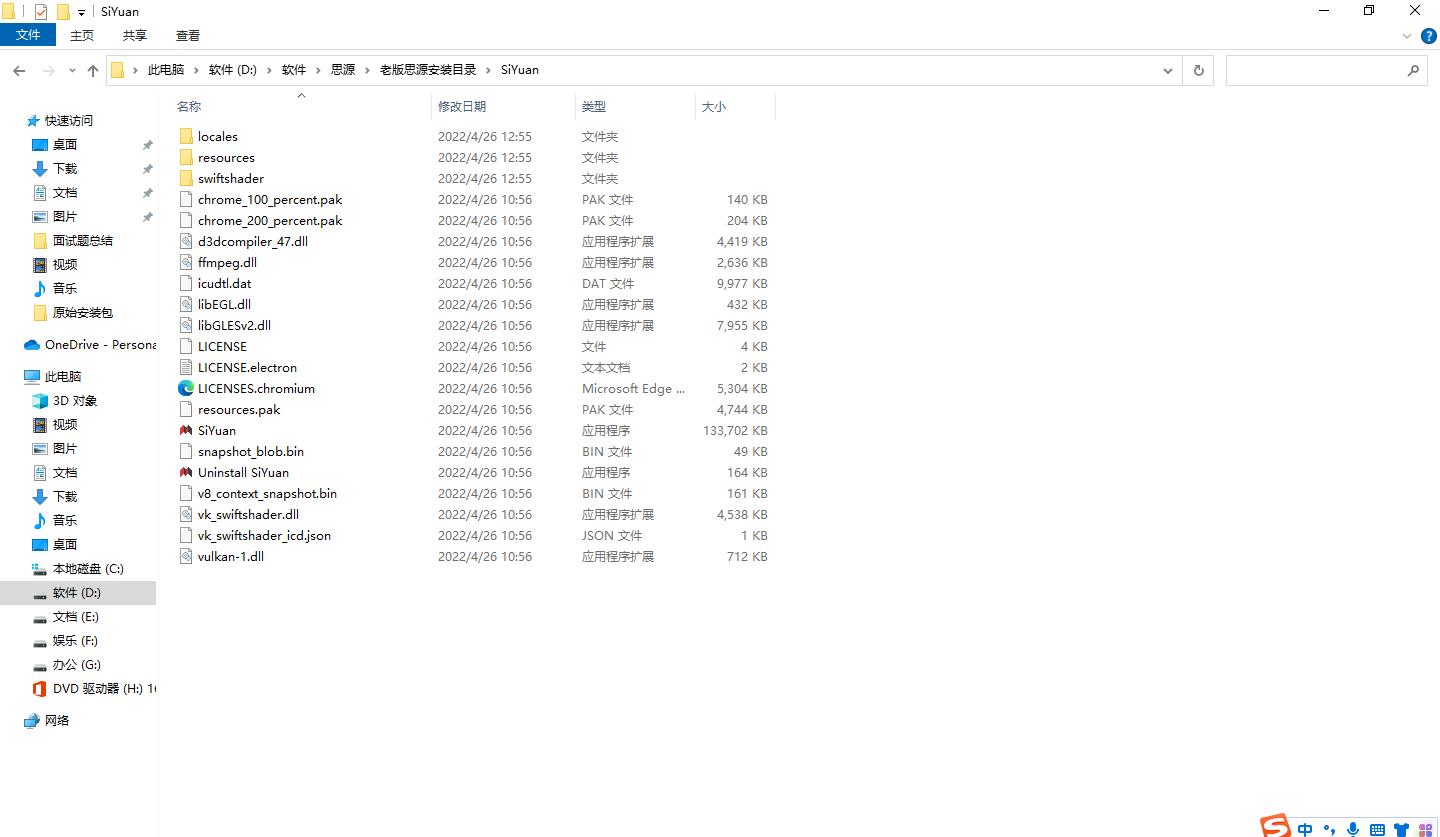Viewport: 1440px width, 837px height.
Task: Go up one level with the Up arrow
Action: click(x=93, y=70)
